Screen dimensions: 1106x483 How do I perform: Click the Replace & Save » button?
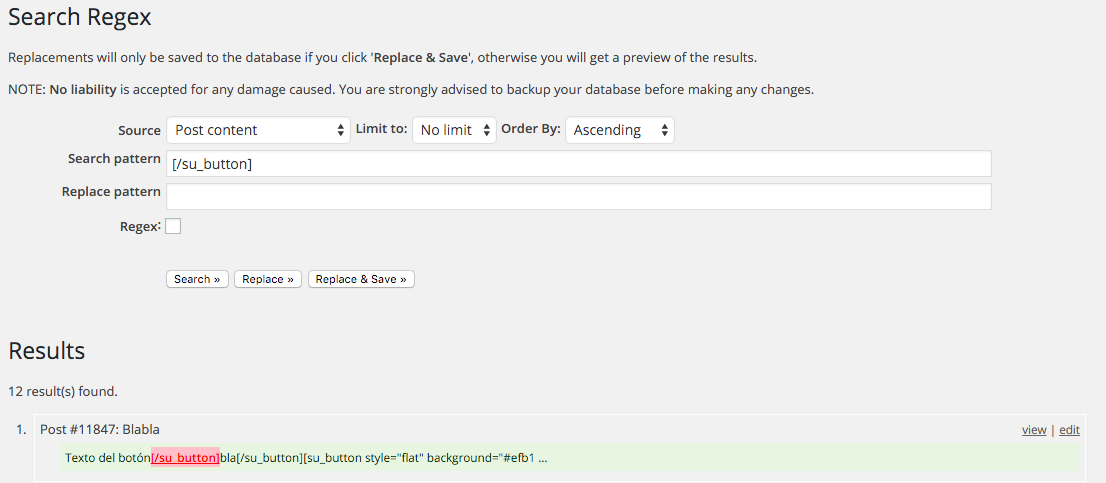coord(361,279)
